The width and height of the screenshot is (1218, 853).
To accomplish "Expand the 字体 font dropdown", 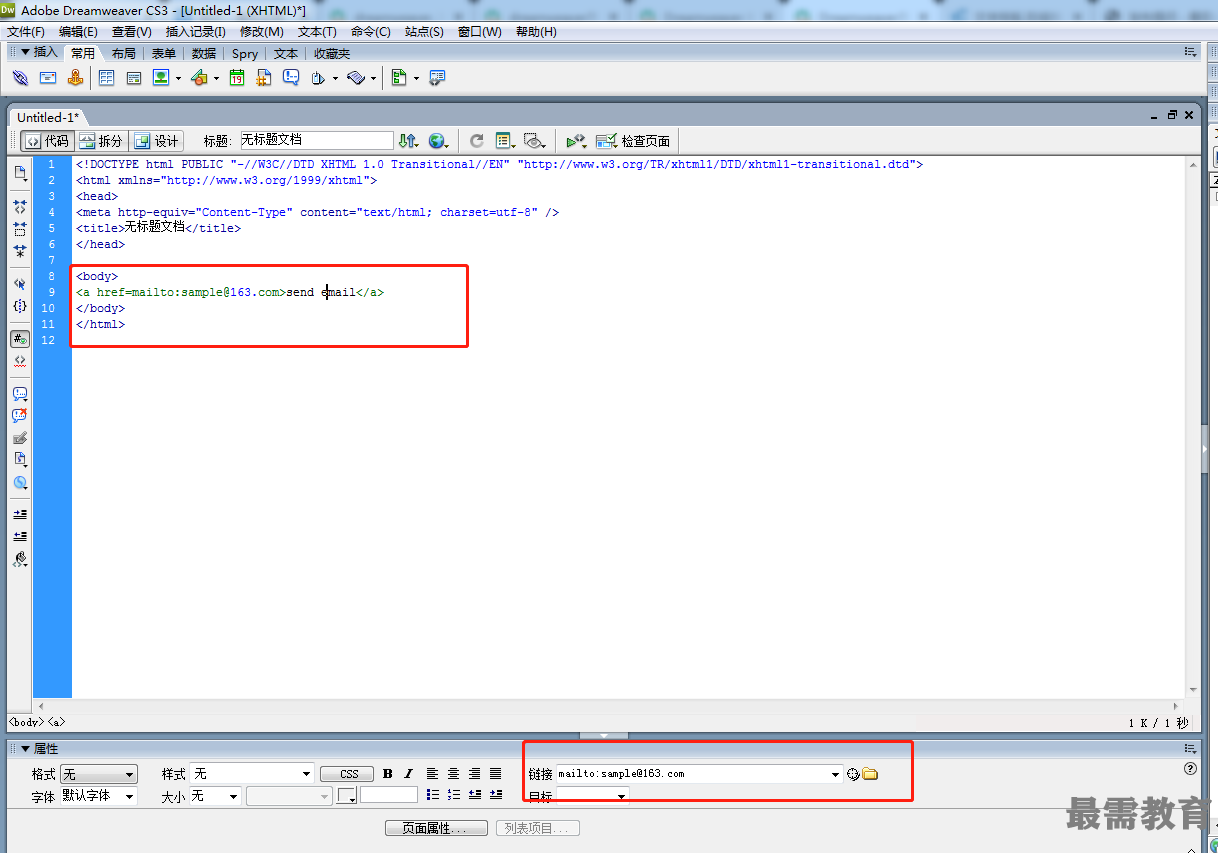I will pyautogui.click(x=98, y=796).
